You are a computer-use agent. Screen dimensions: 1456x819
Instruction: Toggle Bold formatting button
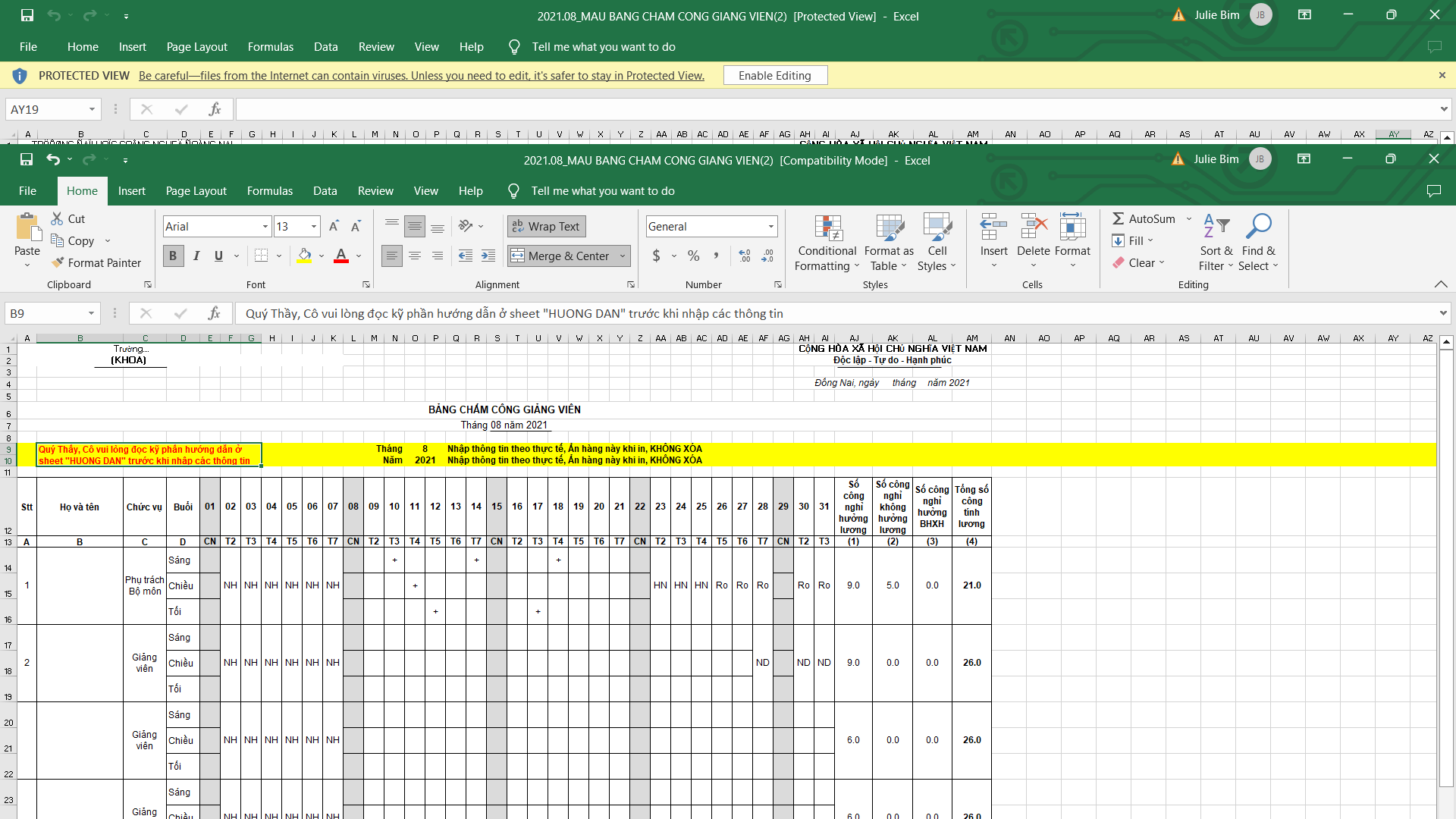pos(173,256)
